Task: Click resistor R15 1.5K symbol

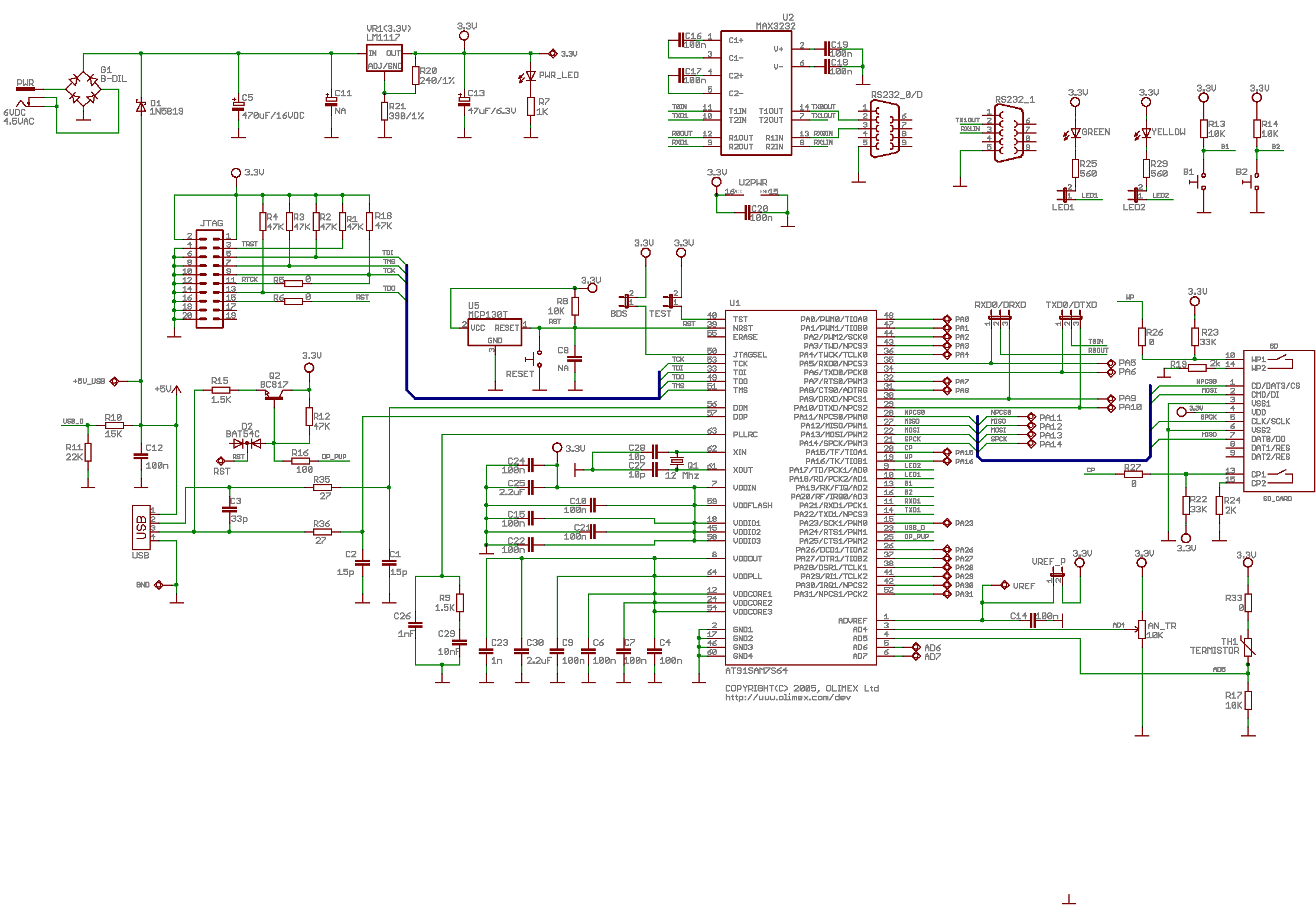Action: click(221, 390)
